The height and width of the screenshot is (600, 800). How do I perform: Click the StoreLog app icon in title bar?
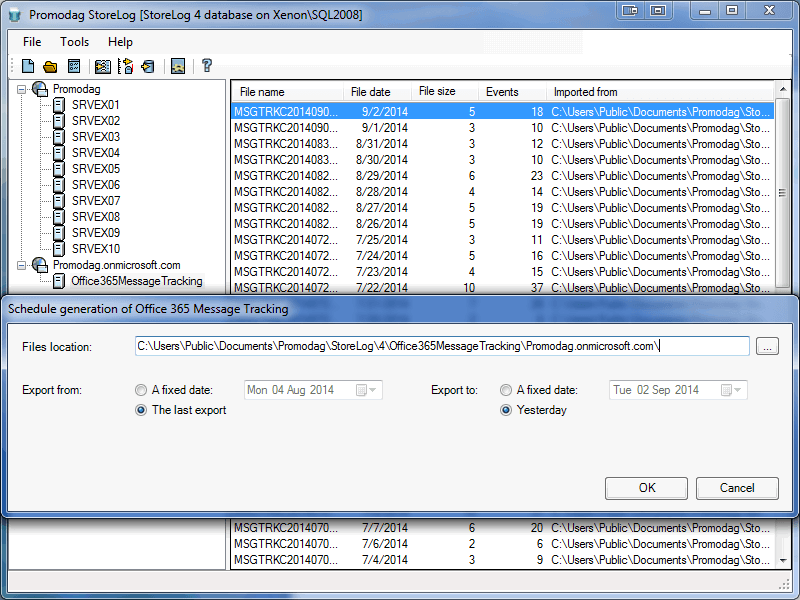click(x=15, y=15)
